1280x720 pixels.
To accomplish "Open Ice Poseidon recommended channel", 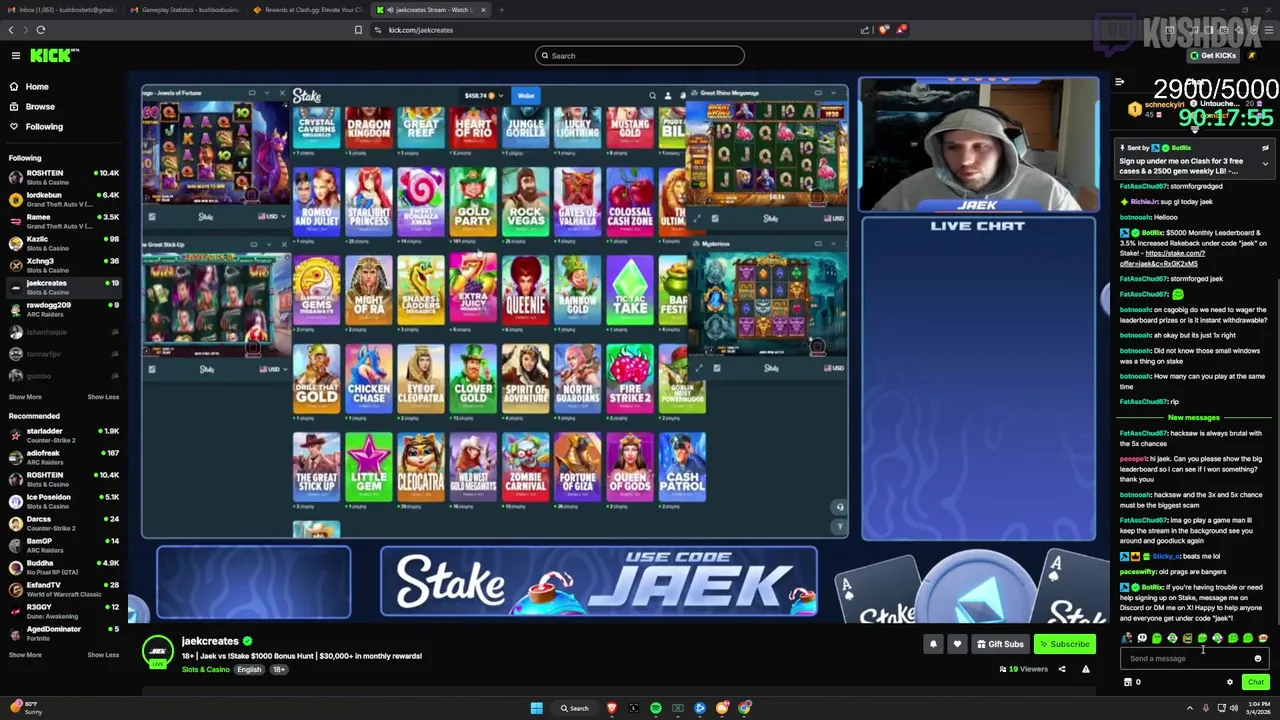I will point(64,501).
